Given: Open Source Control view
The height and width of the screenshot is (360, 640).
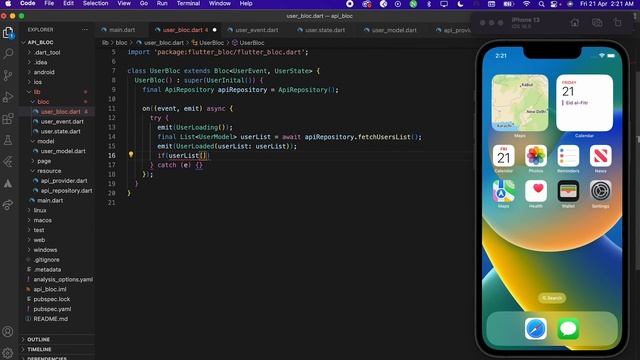Looking at the screenshot, I should tap(8, 76).
